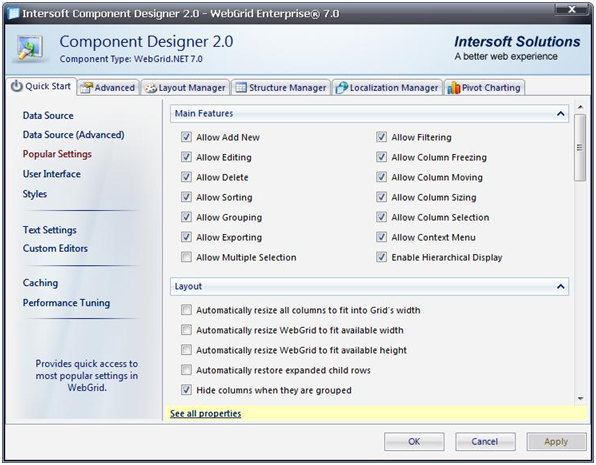
Task: Open the Layout Manager tab
Action: (185, 87)
